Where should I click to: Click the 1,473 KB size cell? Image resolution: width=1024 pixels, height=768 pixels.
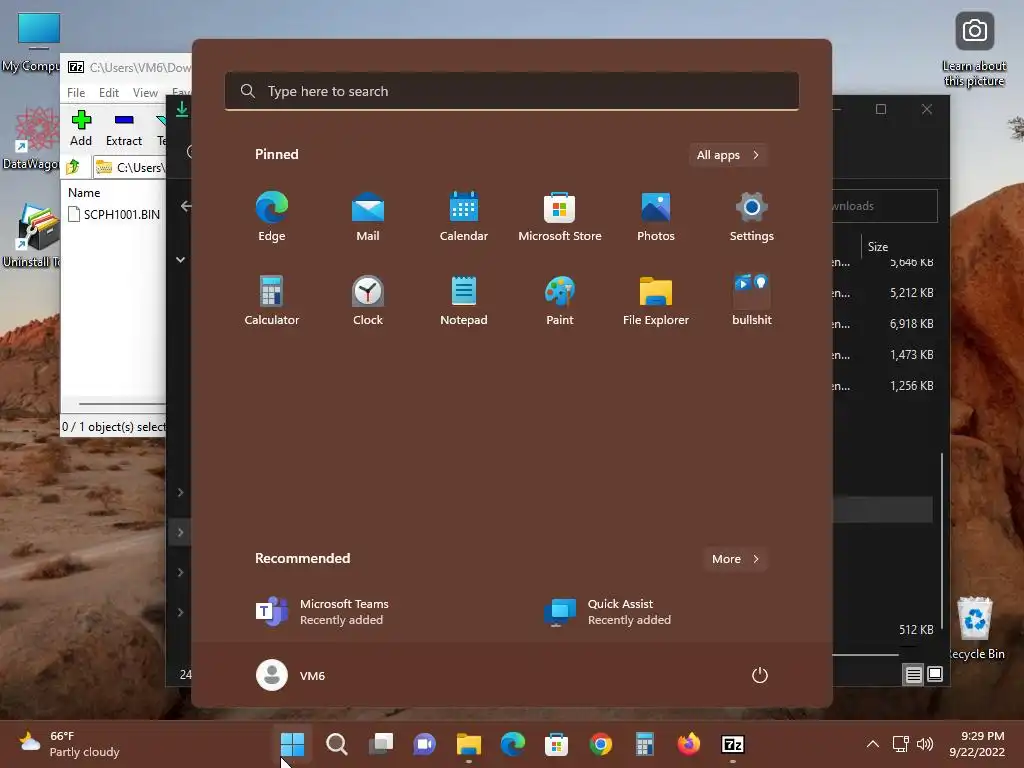[911, 355]
